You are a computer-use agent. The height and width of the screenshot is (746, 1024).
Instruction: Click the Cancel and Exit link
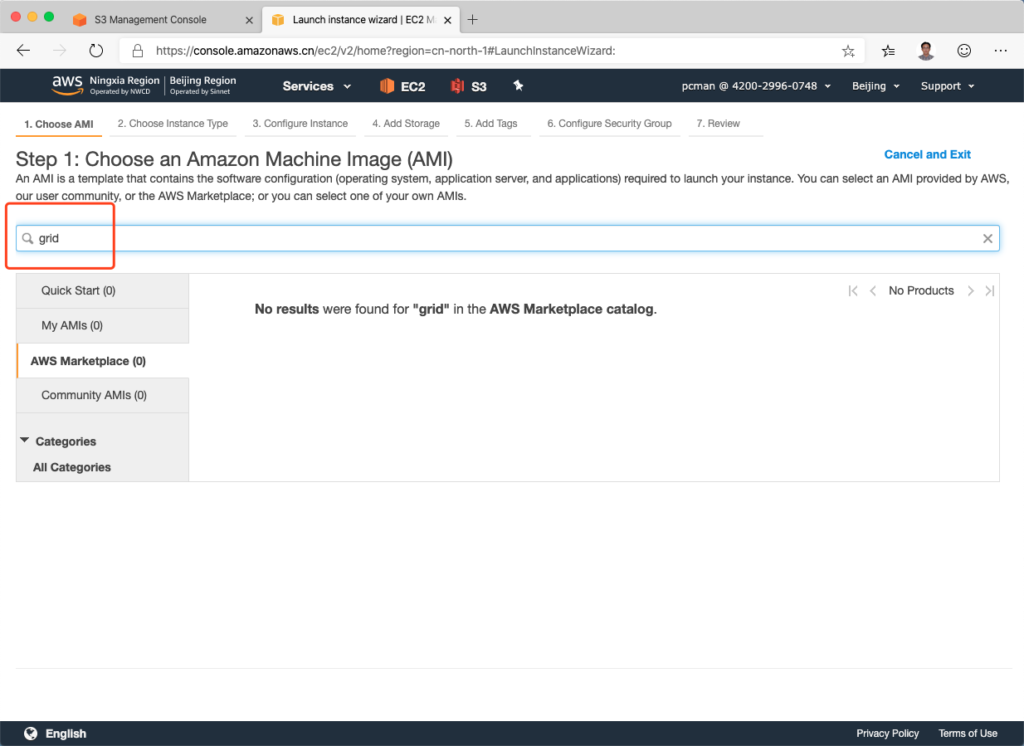(x=927, y=155)
